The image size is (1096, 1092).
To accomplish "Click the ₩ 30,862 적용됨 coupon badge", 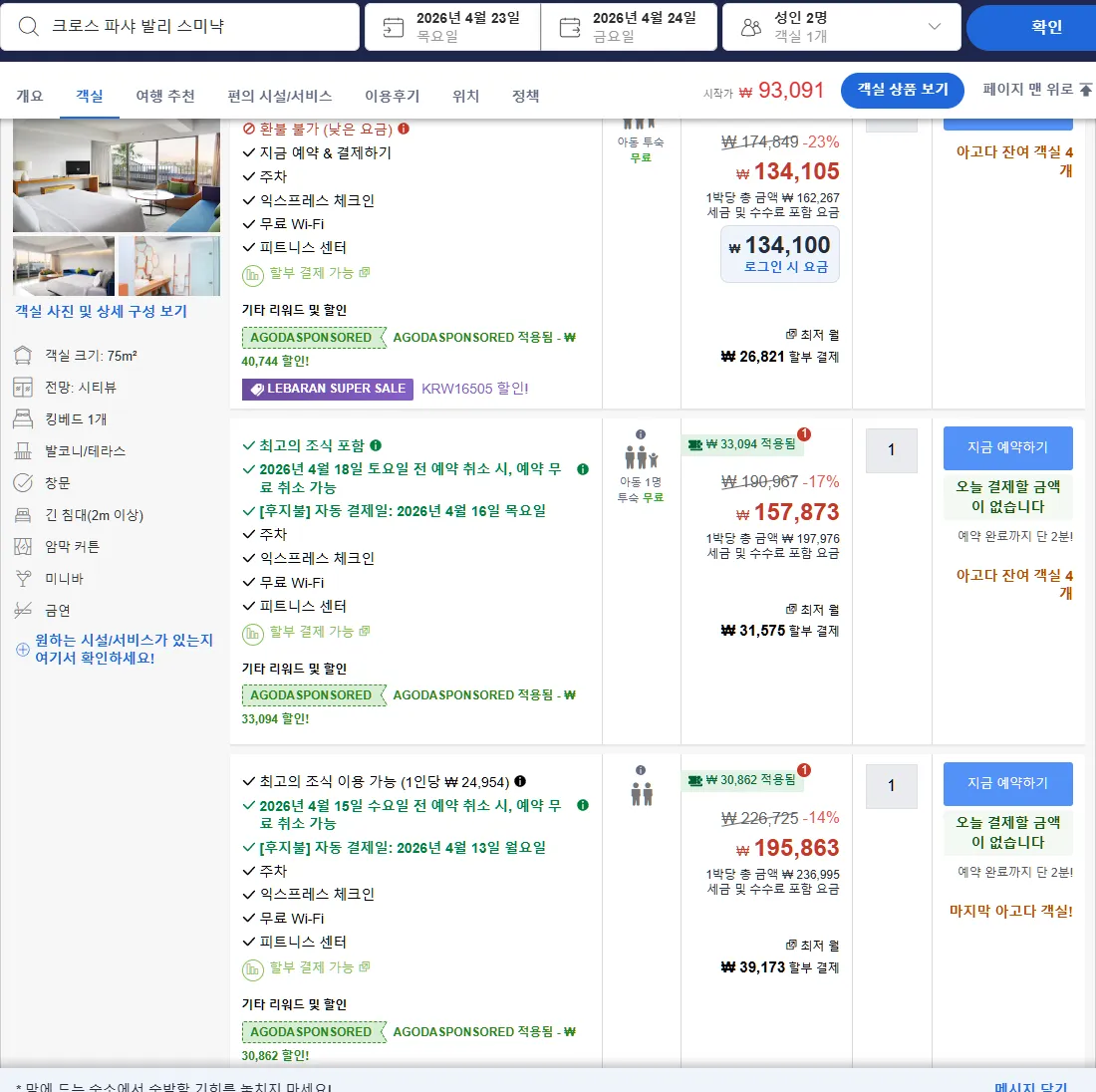I will click(x=742, y=780).
